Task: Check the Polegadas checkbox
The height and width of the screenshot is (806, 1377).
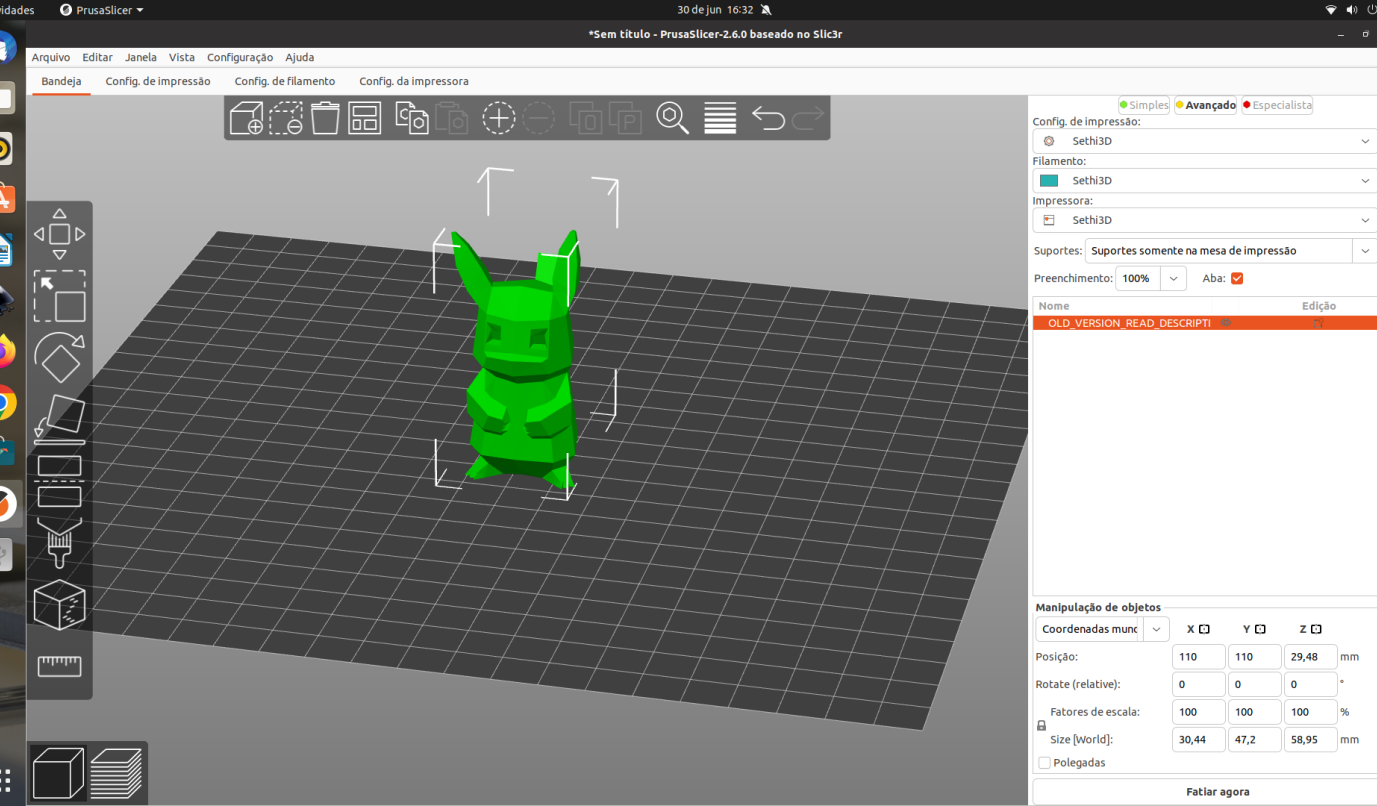Action: [1045, 763]
